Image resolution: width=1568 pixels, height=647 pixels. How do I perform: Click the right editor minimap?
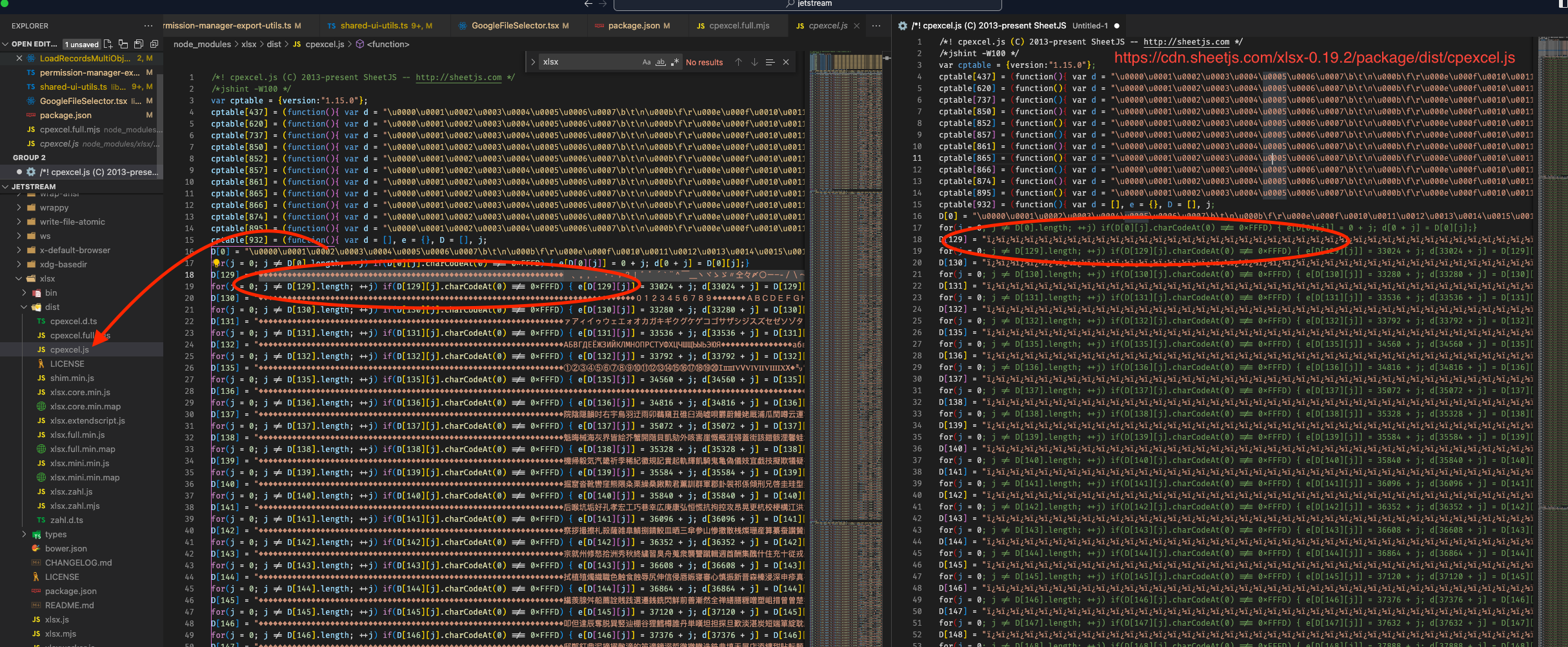coord(1552,342)
